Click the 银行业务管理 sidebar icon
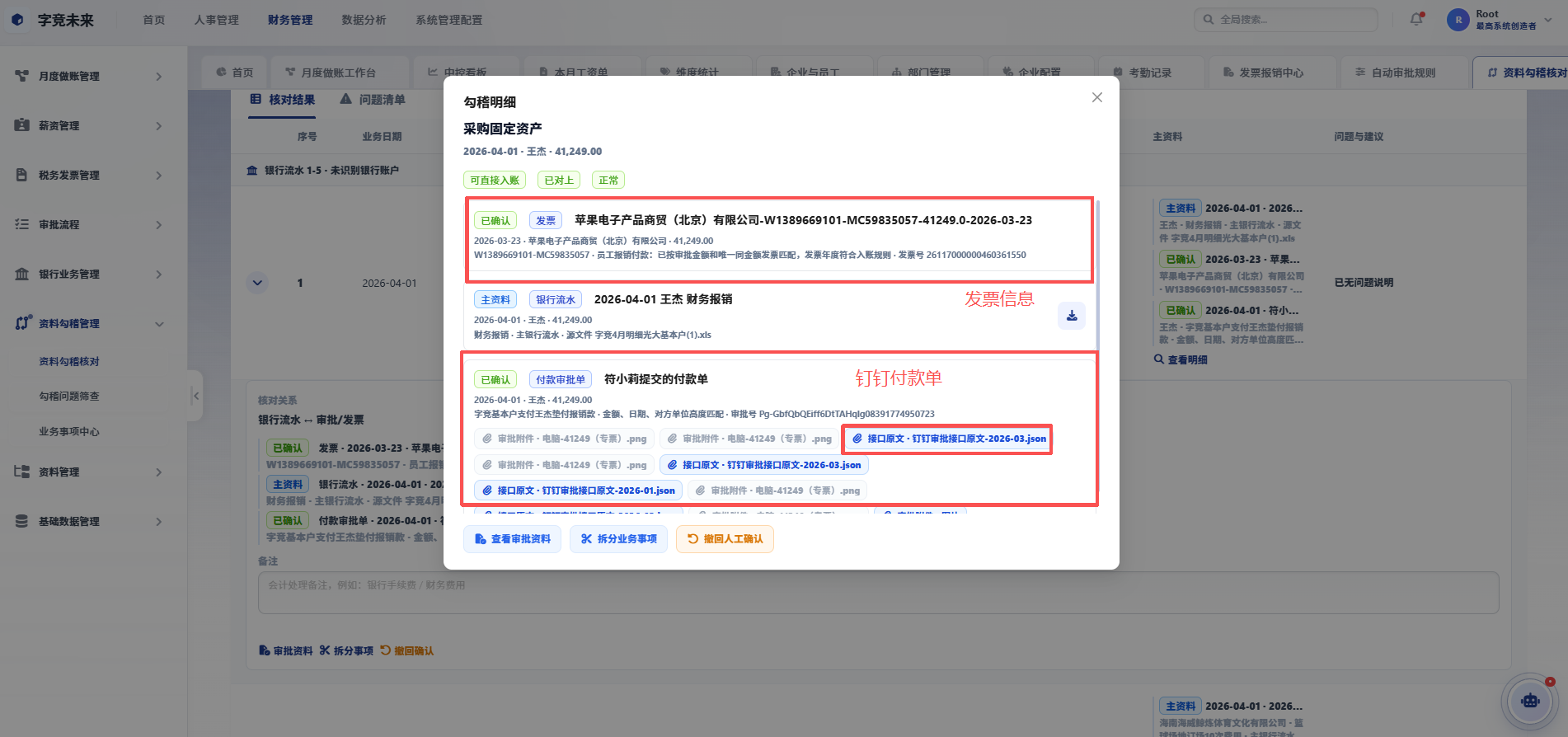 [22, 274]
